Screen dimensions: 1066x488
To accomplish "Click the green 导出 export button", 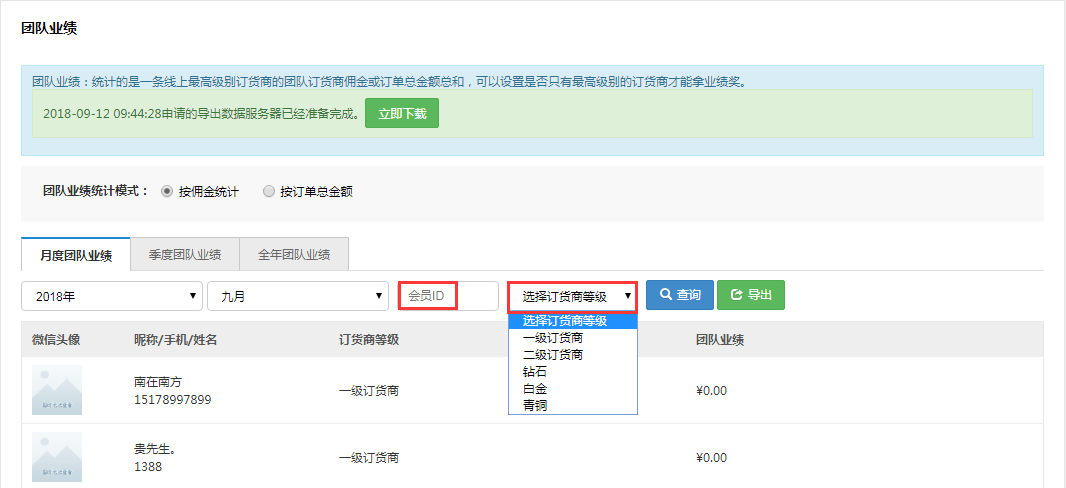I will pos(750,295).
